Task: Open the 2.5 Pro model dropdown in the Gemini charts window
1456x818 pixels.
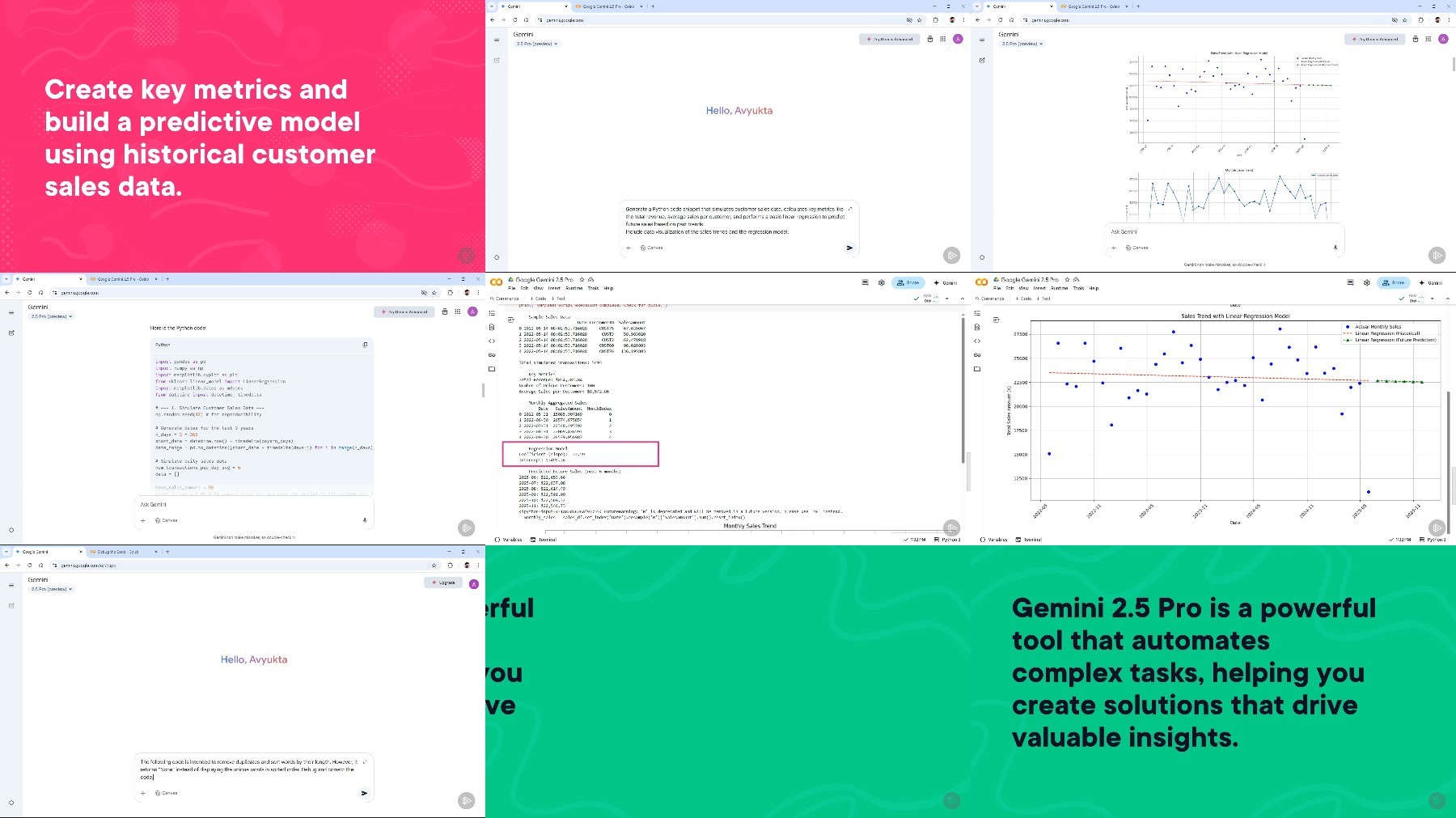Action: 1022,44
